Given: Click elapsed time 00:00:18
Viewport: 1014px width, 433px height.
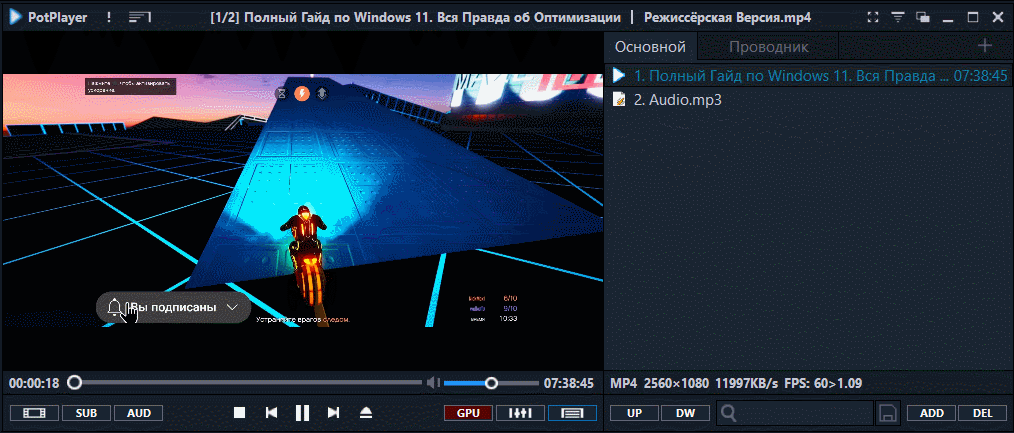Looking at the screenshot, I should 34,383.
